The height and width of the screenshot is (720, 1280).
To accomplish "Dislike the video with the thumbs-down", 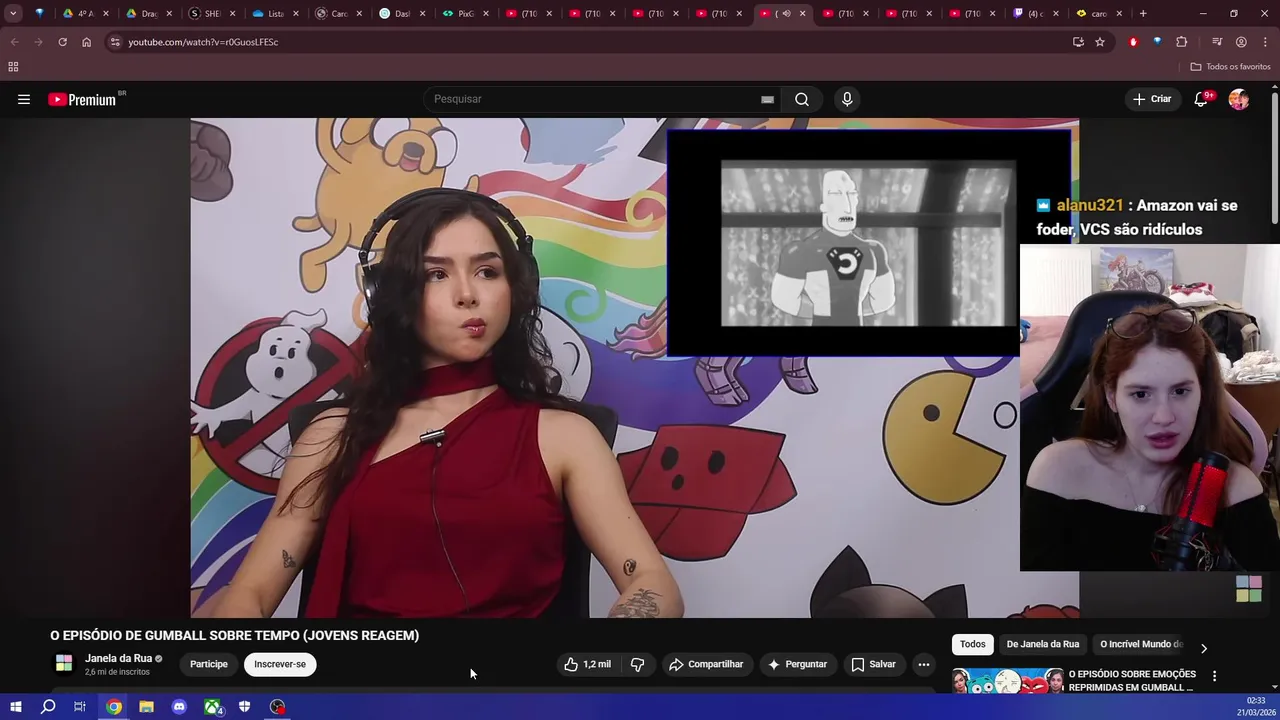I will coord(637,664).
